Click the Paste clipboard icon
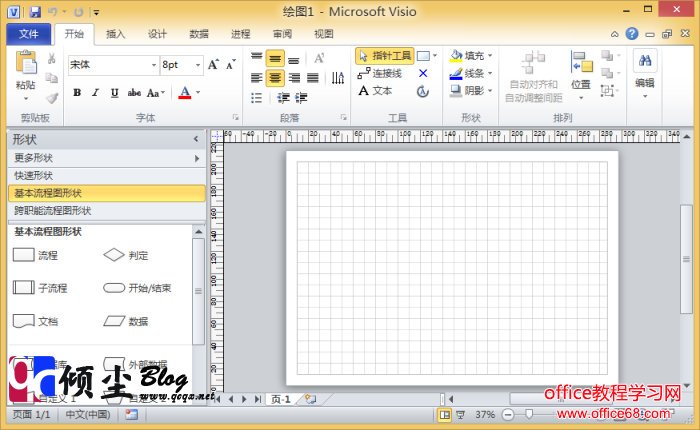The width and height of the screenshot is (700, 430). (x=26, y=63)
